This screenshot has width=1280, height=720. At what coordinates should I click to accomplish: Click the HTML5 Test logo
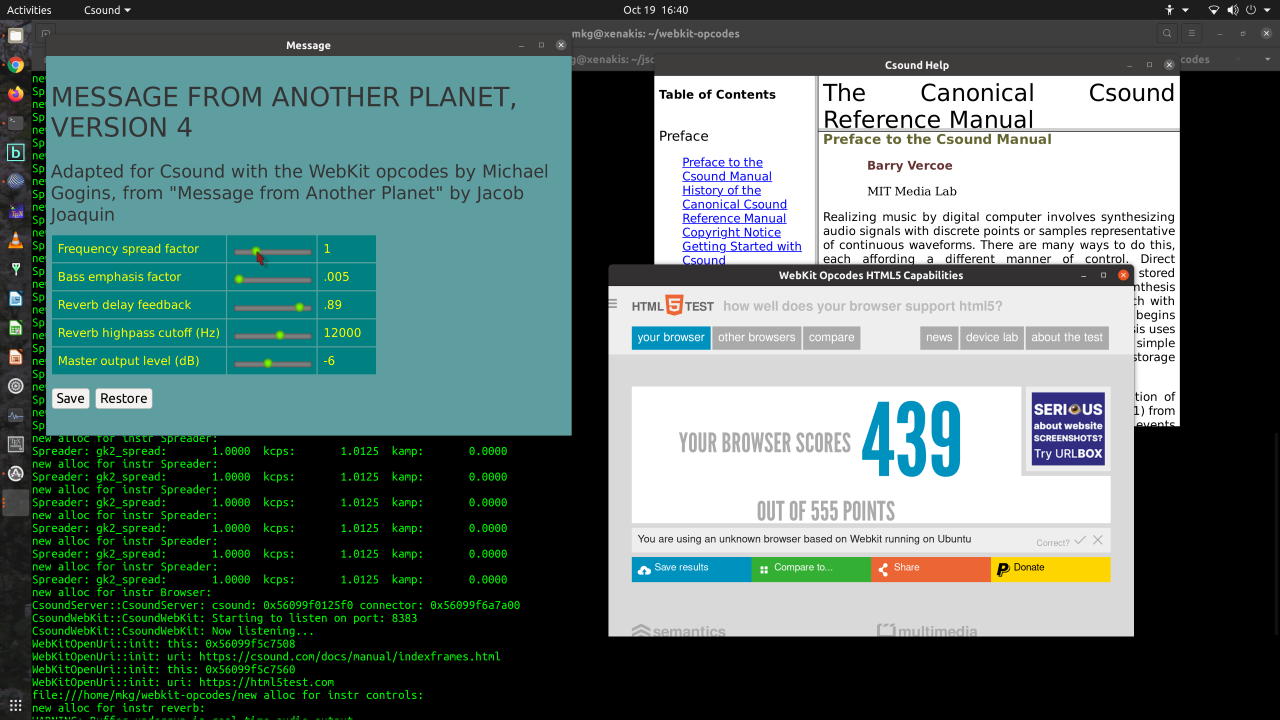pos(673,306)
